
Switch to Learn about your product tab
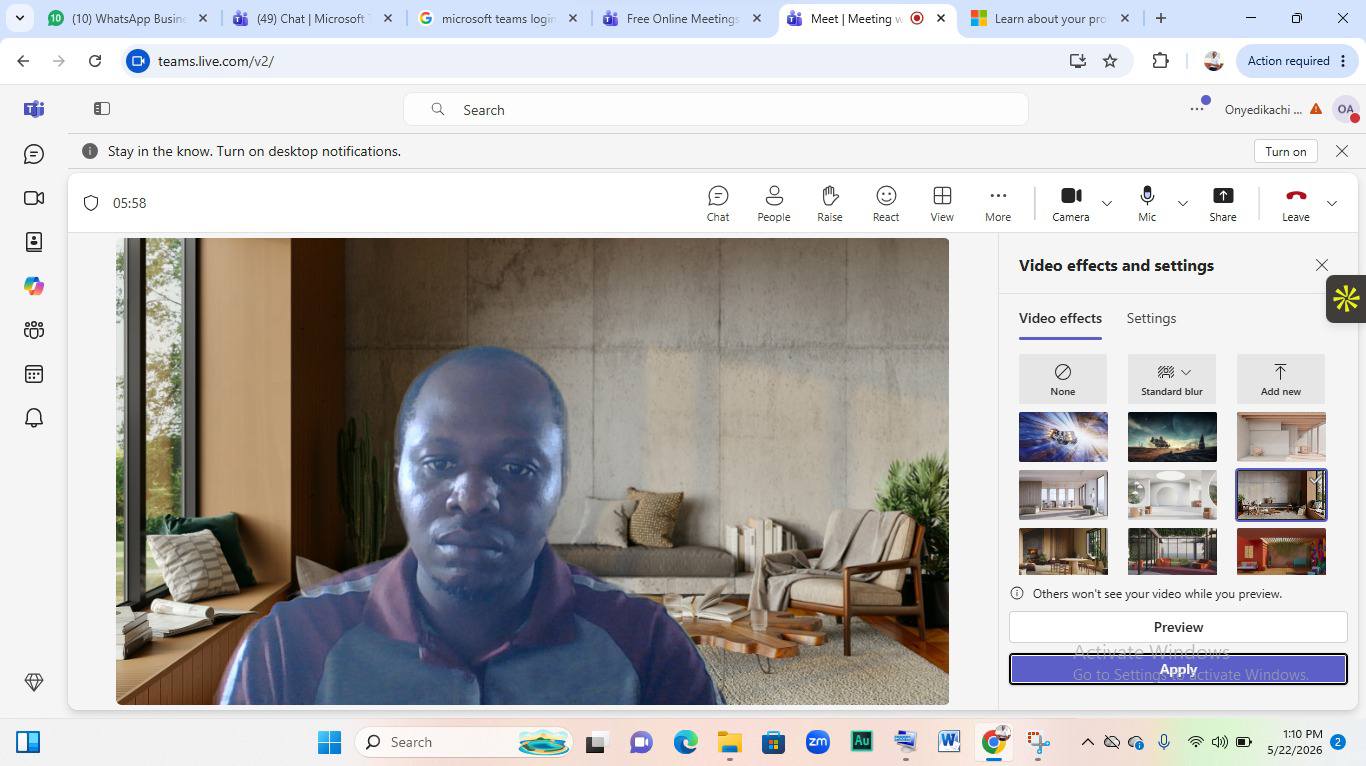[1051, 18]
